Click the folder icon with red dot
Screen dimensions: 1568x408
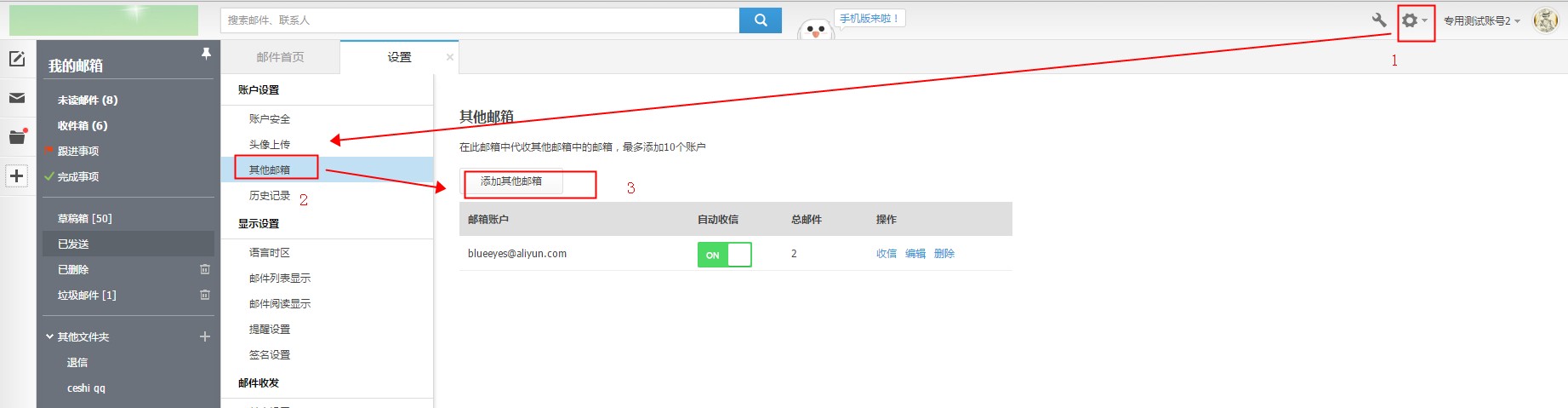point(17,136)
